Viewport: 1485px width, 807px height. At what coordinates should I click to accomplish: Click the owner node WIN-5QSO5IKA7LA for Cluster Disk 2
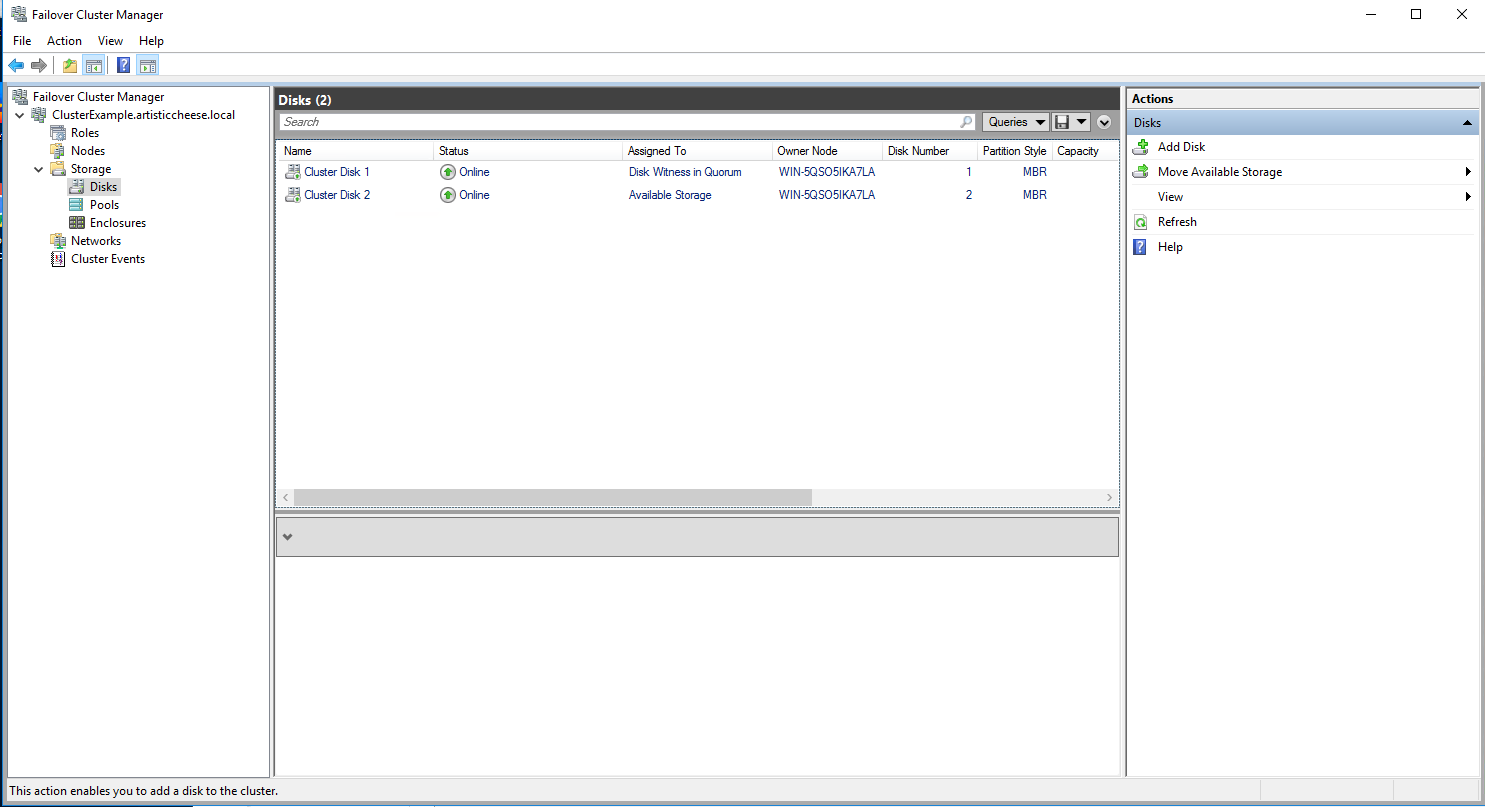827,195
